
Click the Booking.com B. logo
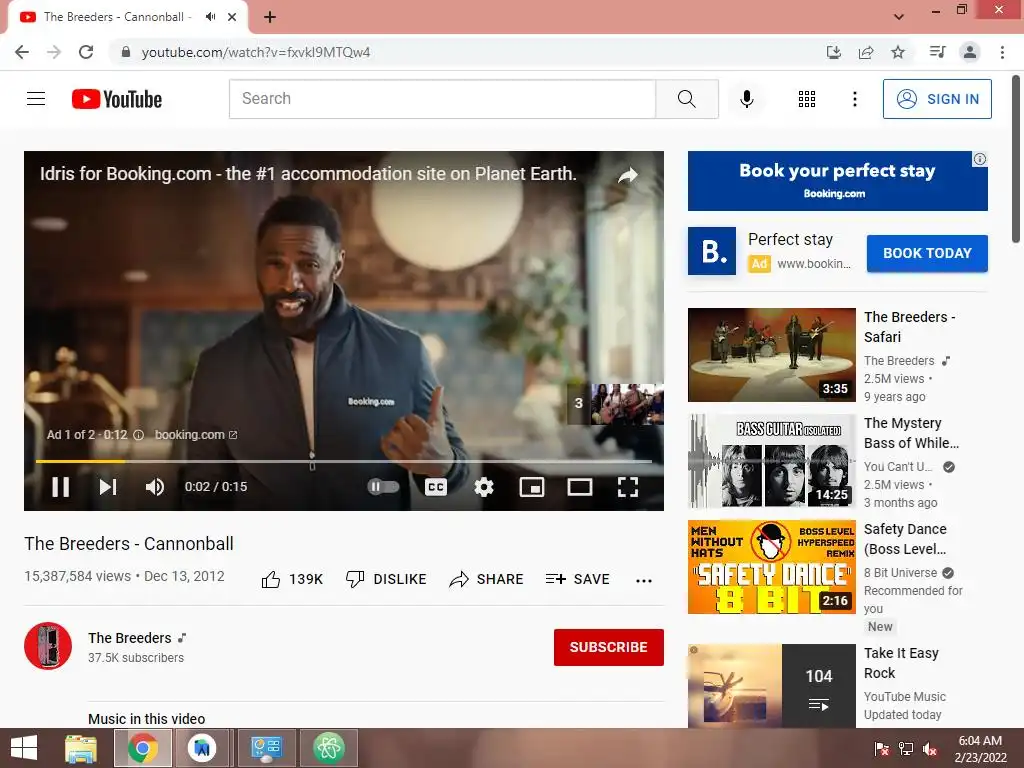712,251
